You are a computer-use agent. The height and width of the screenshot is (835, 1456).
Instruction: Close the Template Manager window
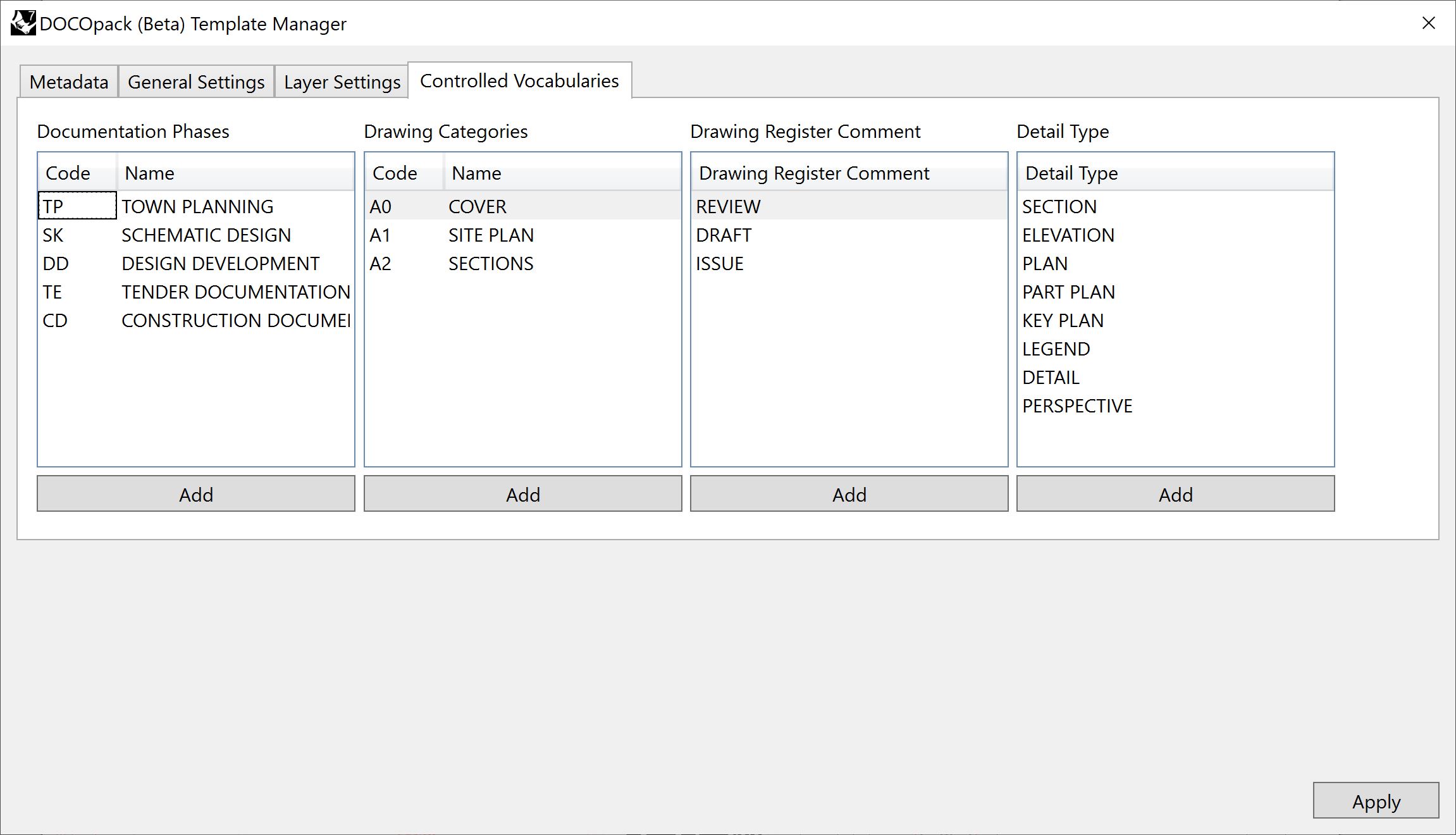[1428, 23]
